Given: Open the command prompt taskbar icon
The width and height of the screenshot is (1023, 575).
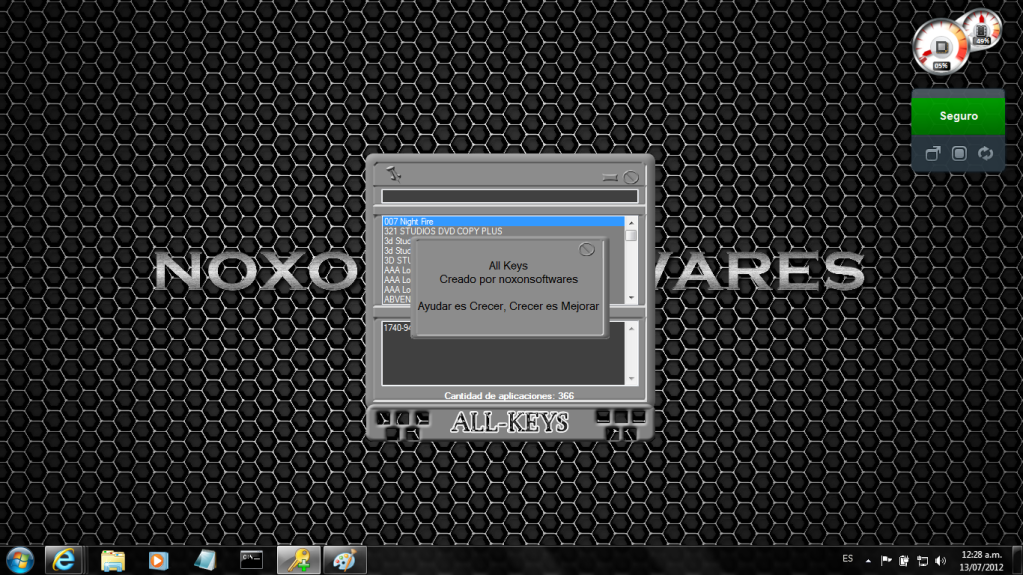Looking at the screenshot, I should (251, 561).
